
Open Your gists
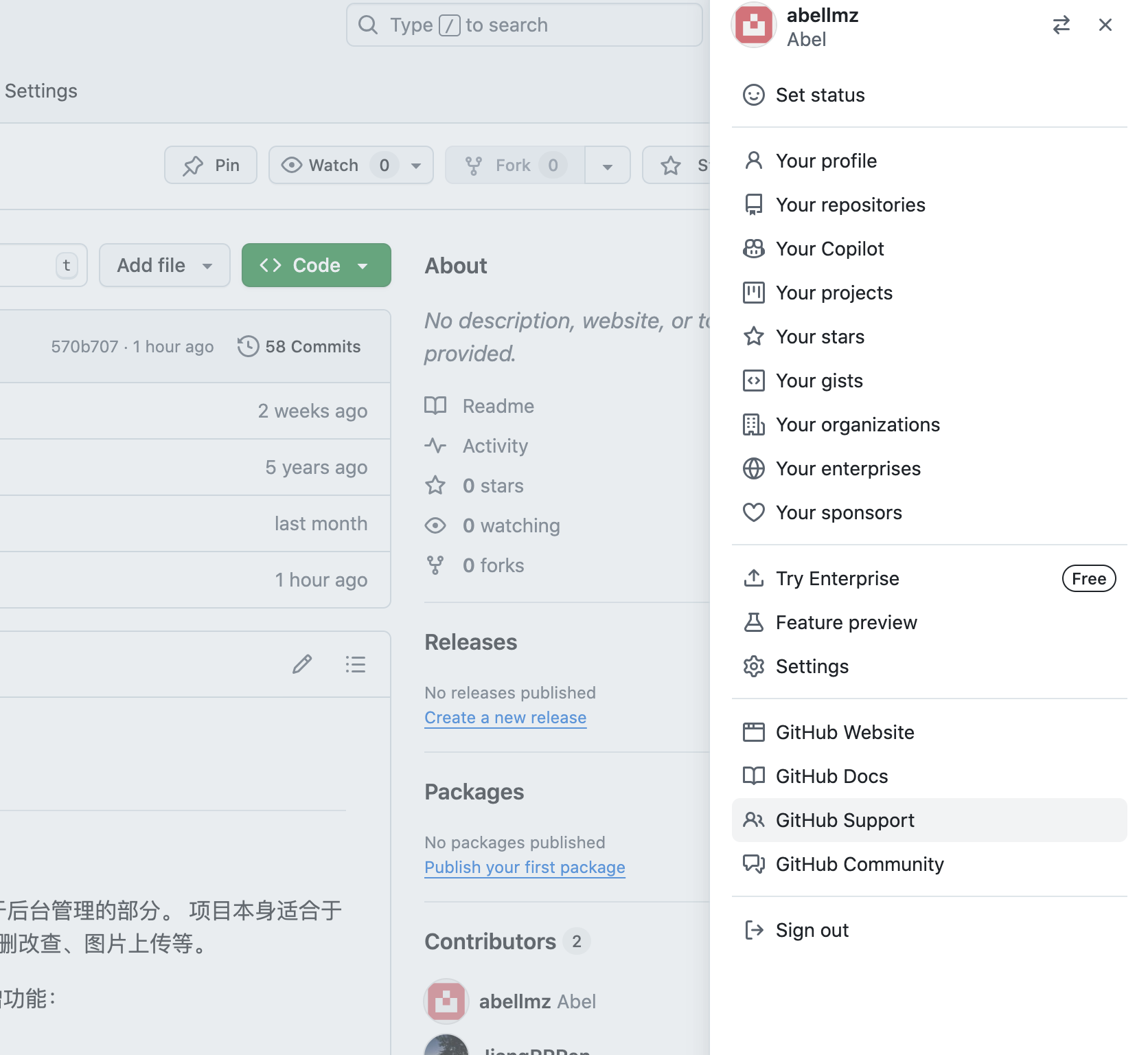click(929, 381)
